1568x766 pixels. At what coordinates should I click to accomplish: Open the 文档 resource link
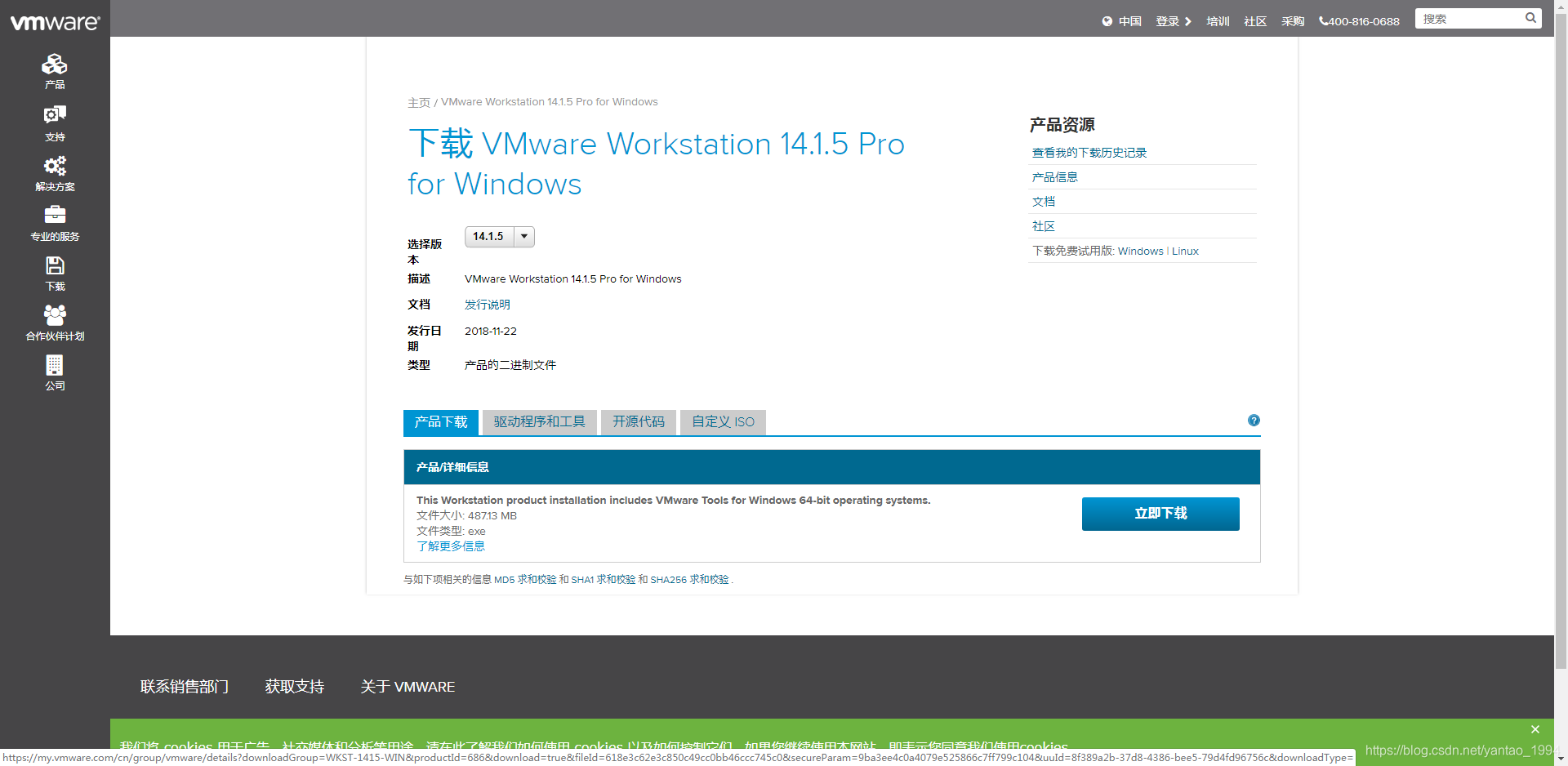pos(1044,202)
